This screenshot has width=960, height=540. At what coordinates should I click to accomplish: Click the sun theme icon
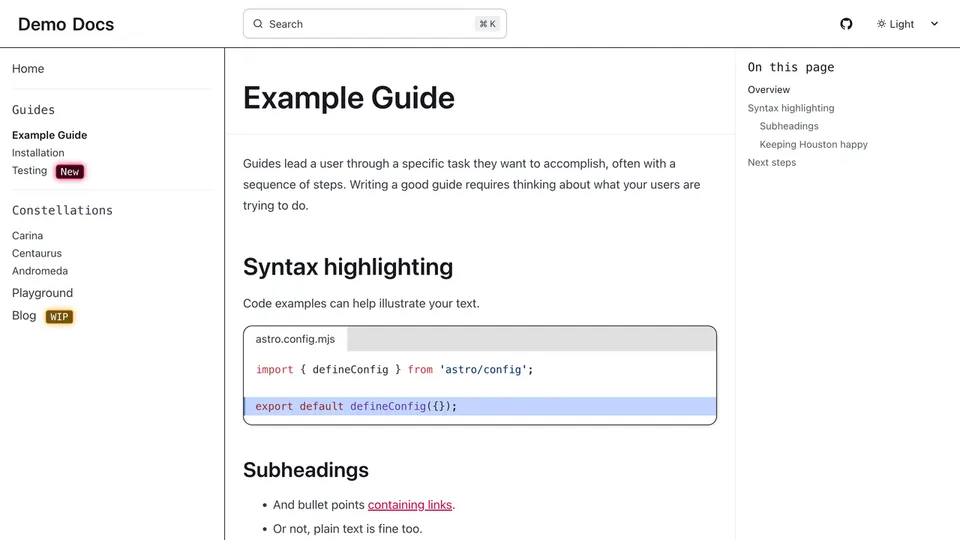[881, 24]
